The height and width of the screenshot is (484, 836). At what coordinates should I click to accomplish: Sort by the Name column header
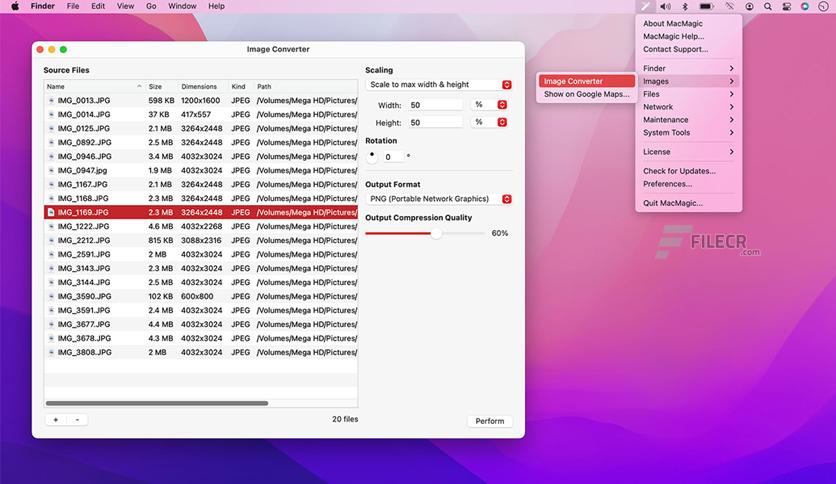pos(94,86)
